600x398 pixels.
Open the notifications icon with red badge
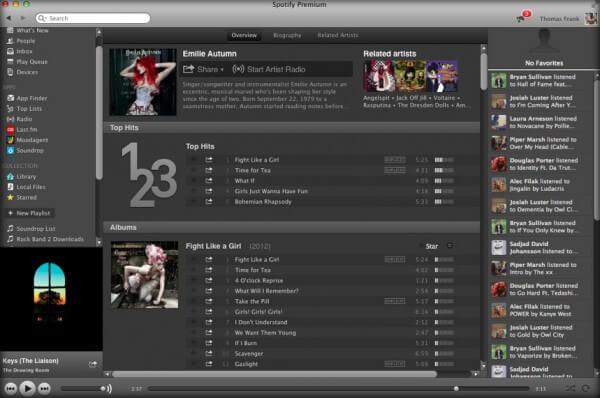tap(523, 17)
